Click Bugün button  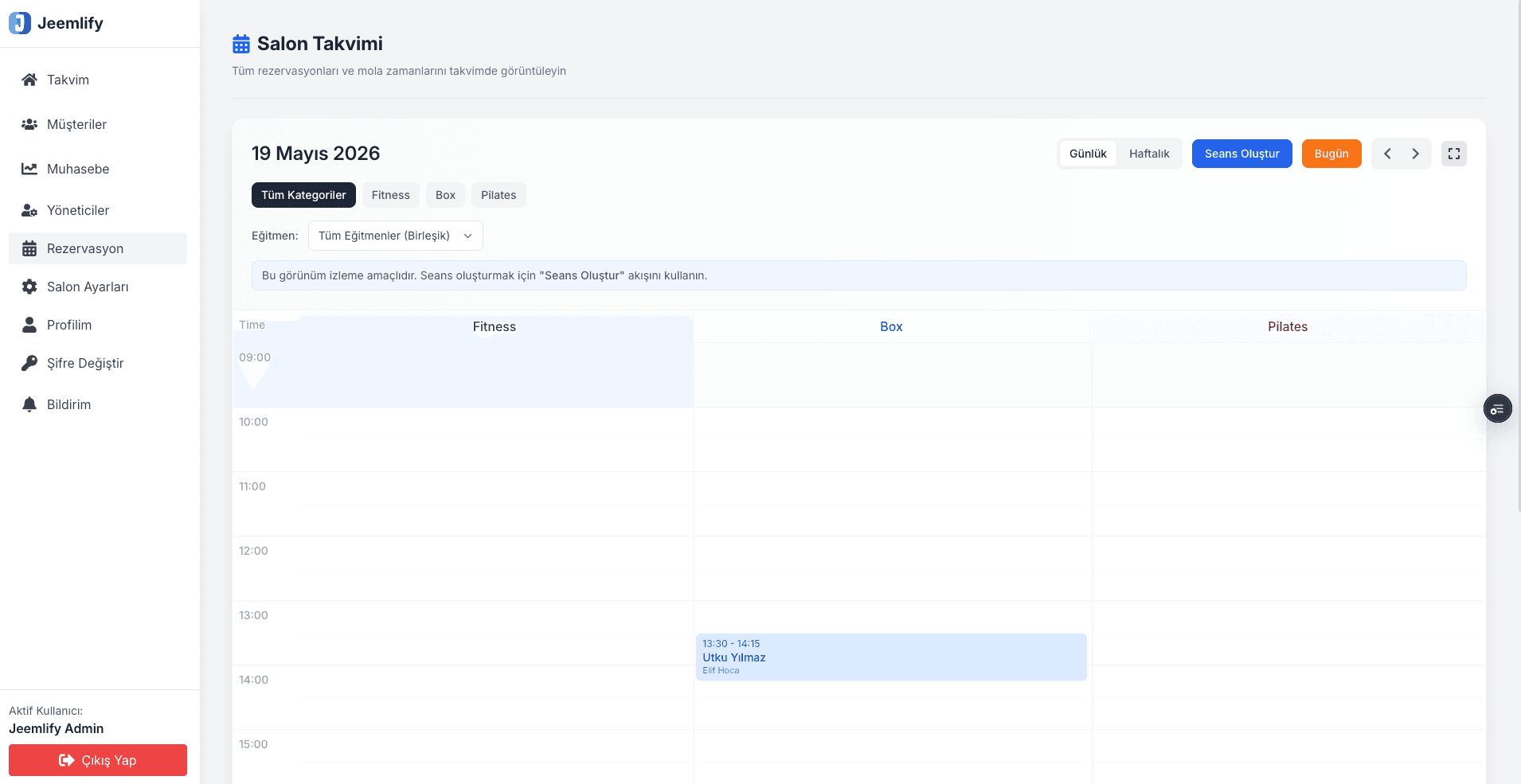(x=1331, y=154)
